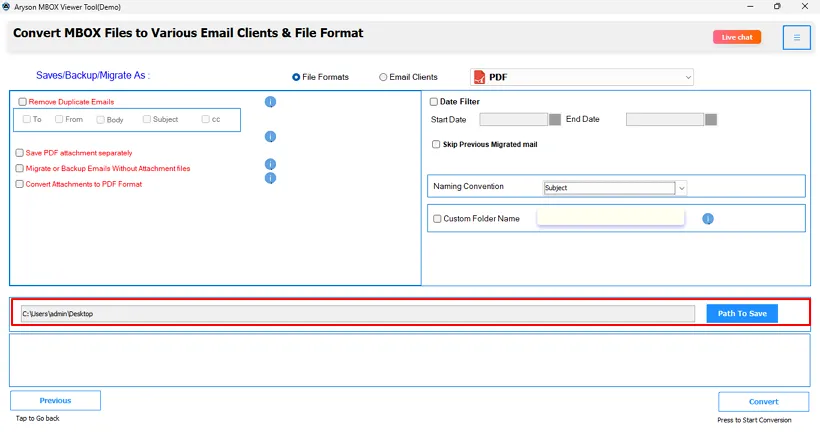
Task: Click info icon for Convert Attachments to PDF
Action: pyautogui.click(x=270, y=178)
